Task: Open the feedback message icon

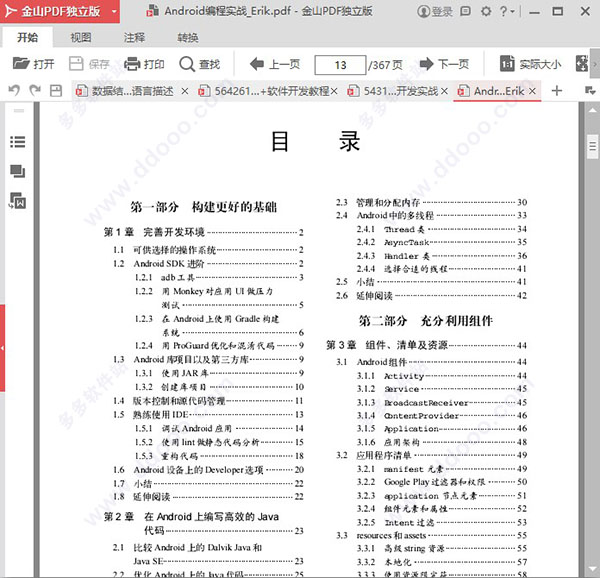Action: tap(465, 11)
